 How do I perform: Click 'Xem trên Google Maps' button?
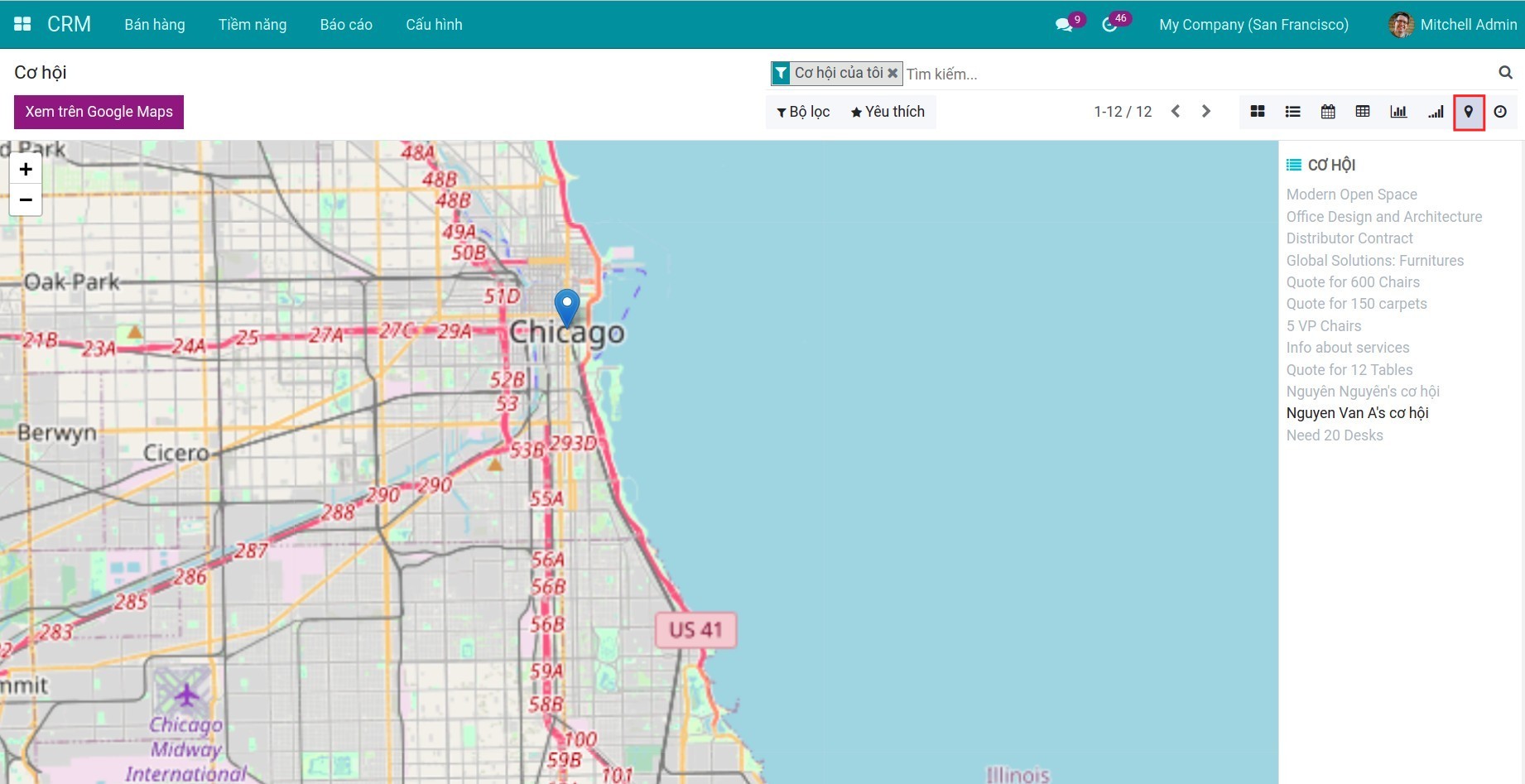pos(99,112)
